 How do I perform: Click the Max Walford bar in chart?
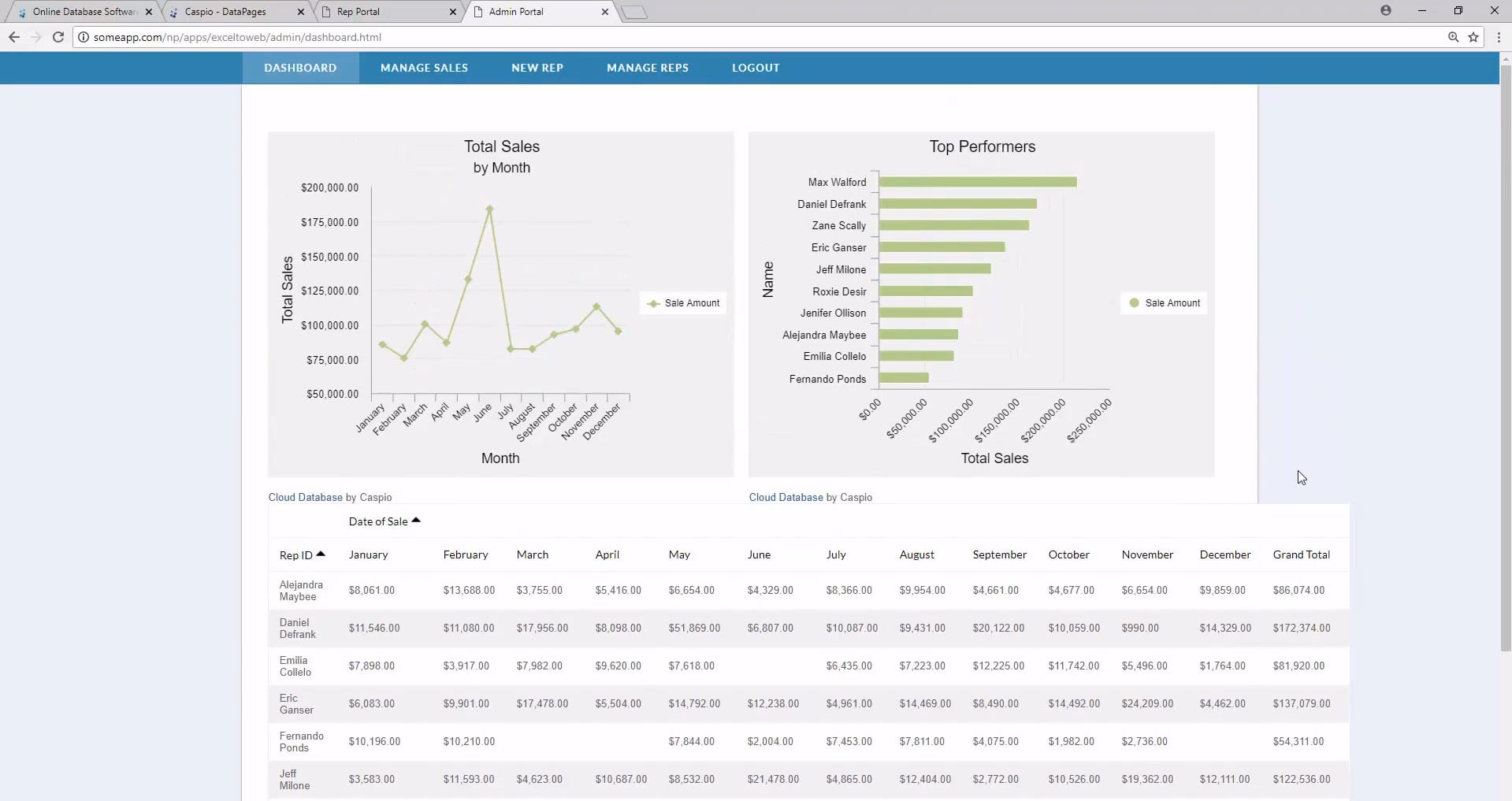tap(977, 182)
